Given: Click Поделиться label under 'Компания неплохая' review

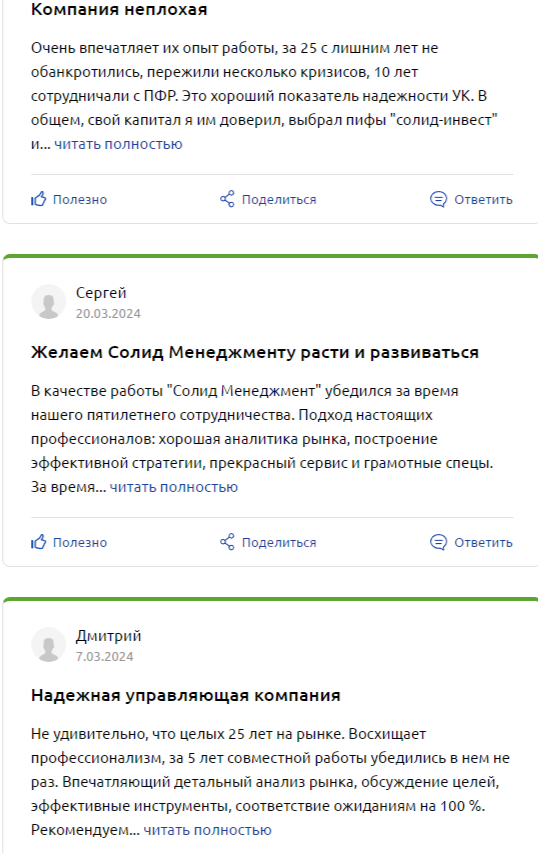Looking at the screenshot, I should 279,200.
